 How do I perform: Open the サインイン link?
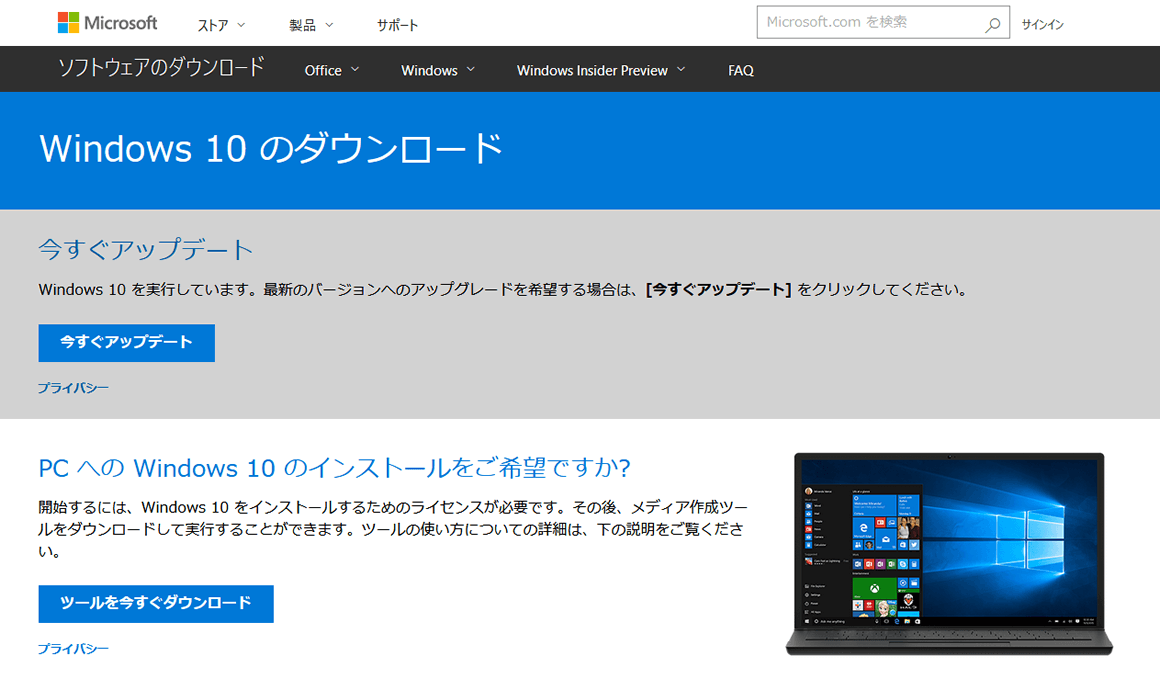[x=1042, y=22]
